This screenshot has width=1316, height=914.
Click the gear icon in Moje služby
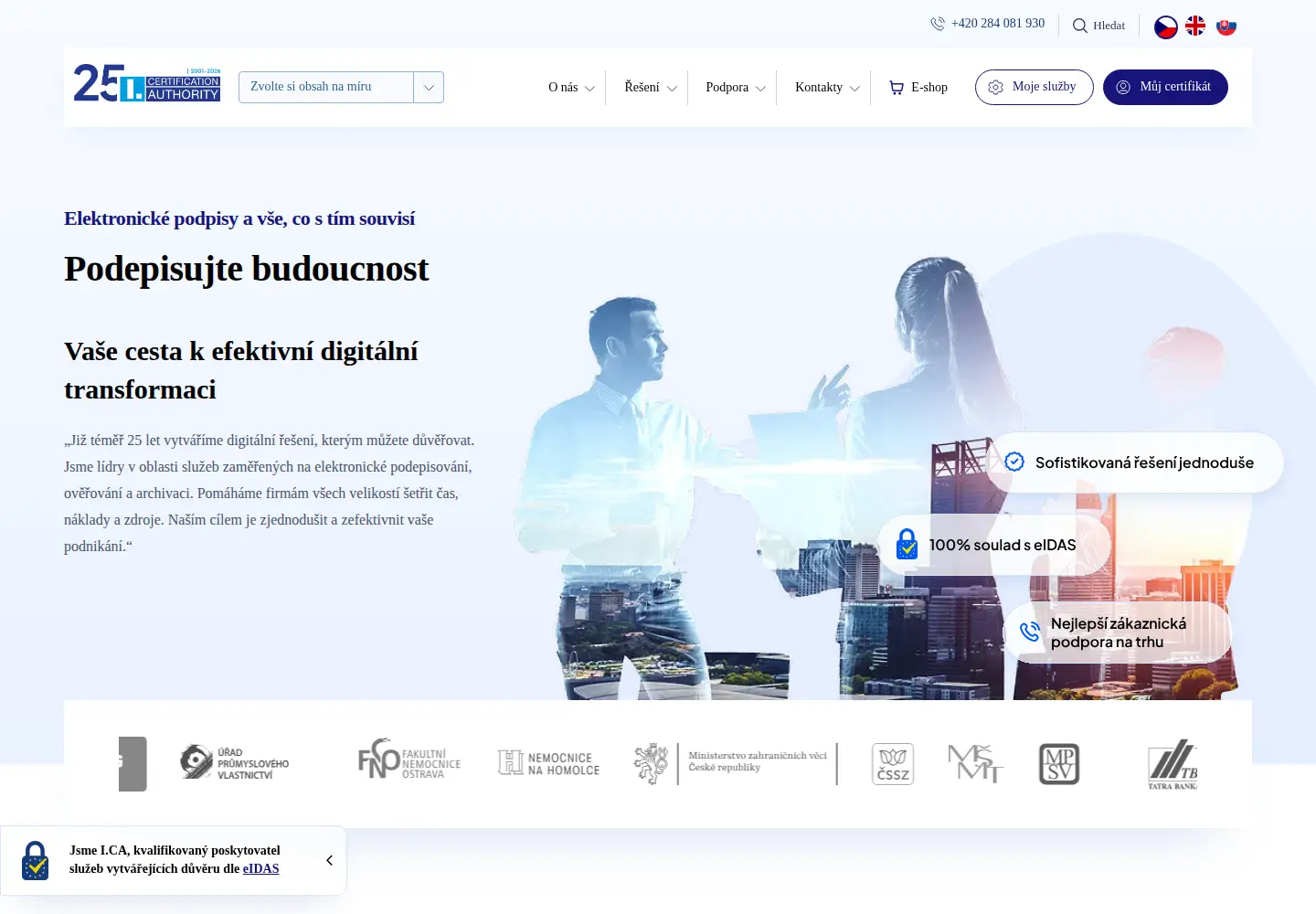coord(996,87)
